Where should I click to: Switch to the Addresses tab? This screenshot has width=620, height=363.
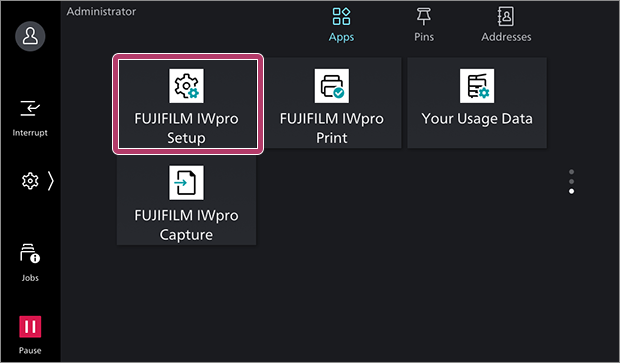click(x=506, y=25)
